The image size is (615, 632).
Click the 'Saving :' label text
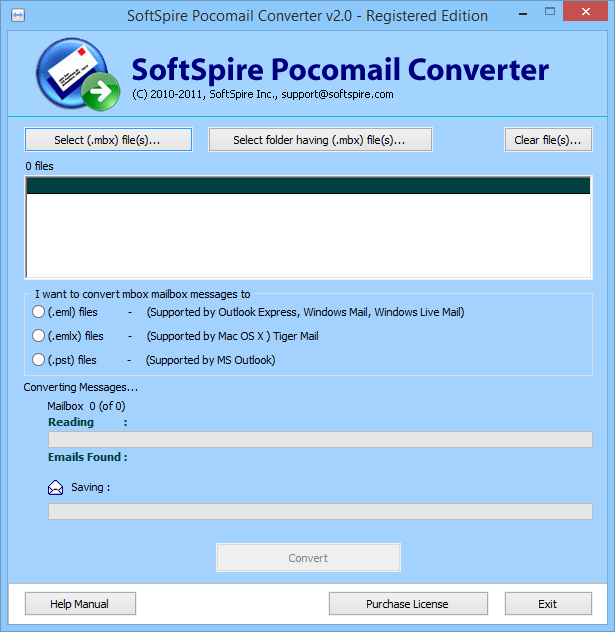pyautogui.click(x=91, y=487)
